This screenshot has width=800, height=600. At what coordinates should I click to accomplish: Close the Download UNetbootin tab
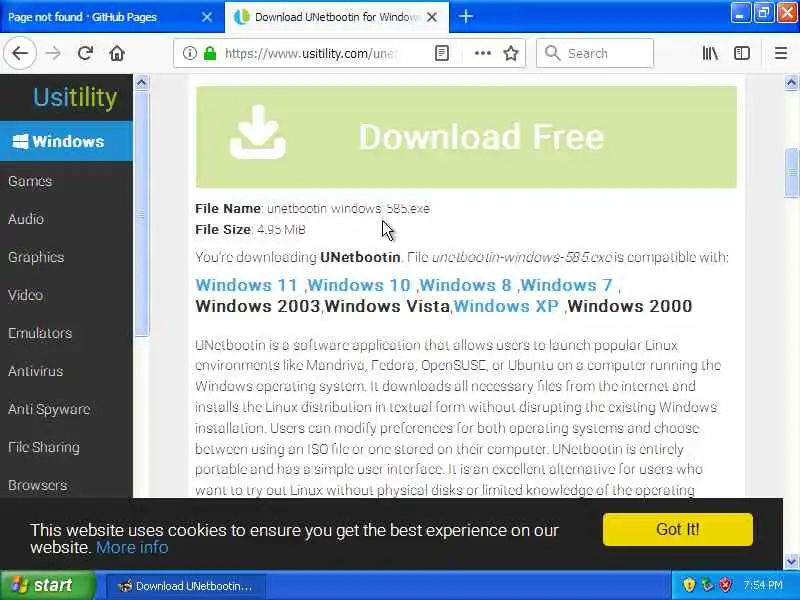click(432, 17)
